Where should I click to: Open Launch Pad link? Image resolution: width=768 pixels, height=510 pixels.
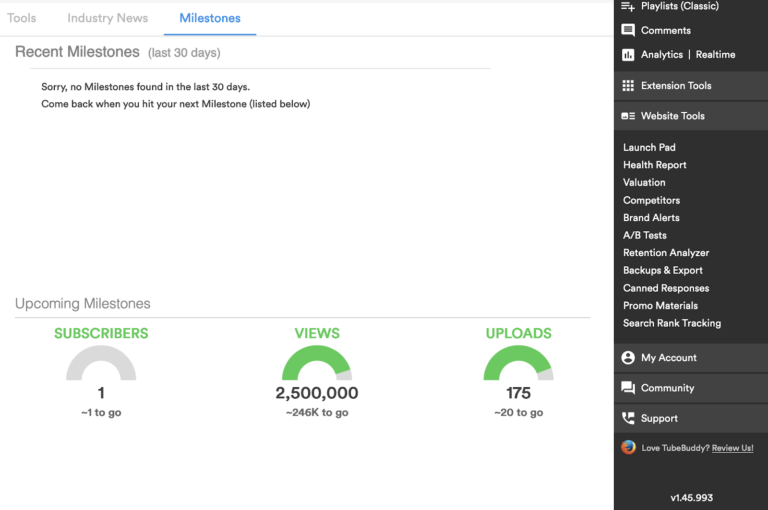pos(649,147)
